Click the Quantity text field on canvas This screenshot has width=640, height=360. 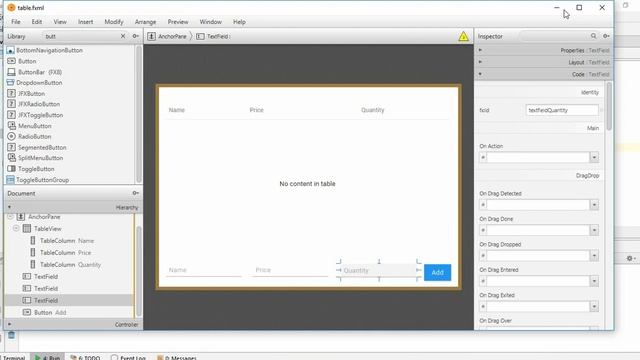coord(378,270)
